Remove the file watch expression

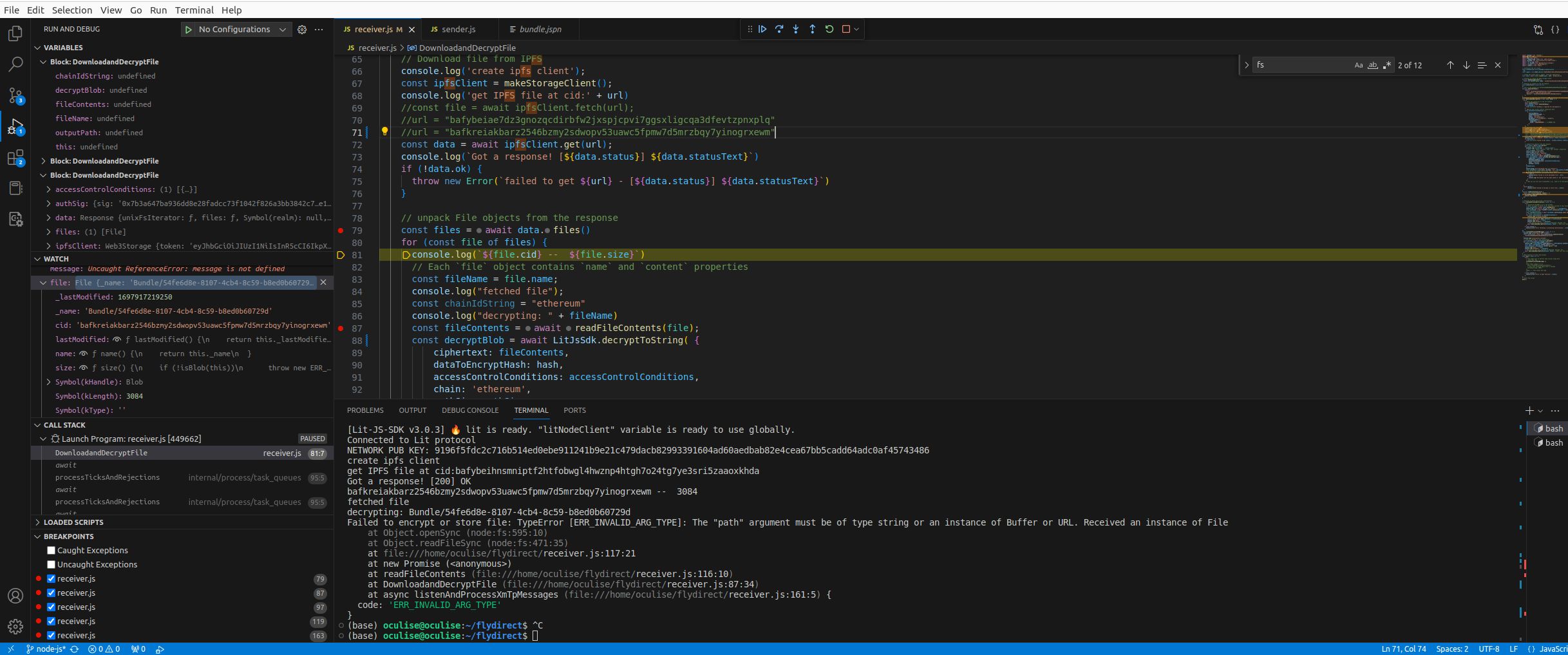click(x=323, y=283)
